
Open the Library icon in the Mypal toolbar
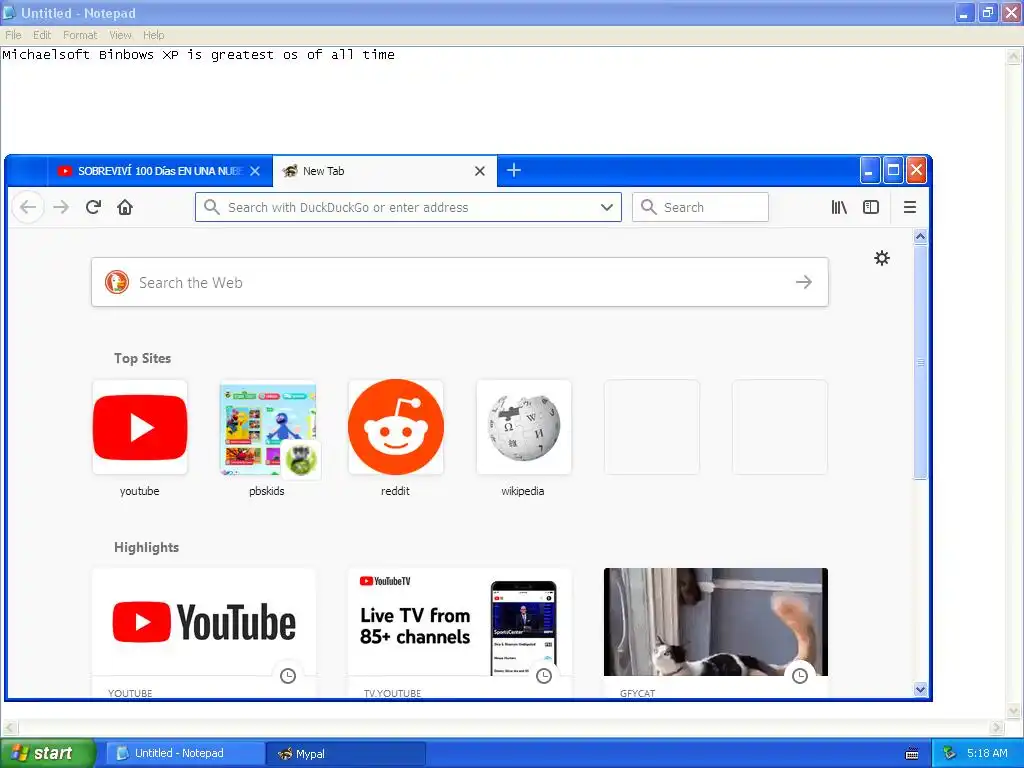[839, 208]
